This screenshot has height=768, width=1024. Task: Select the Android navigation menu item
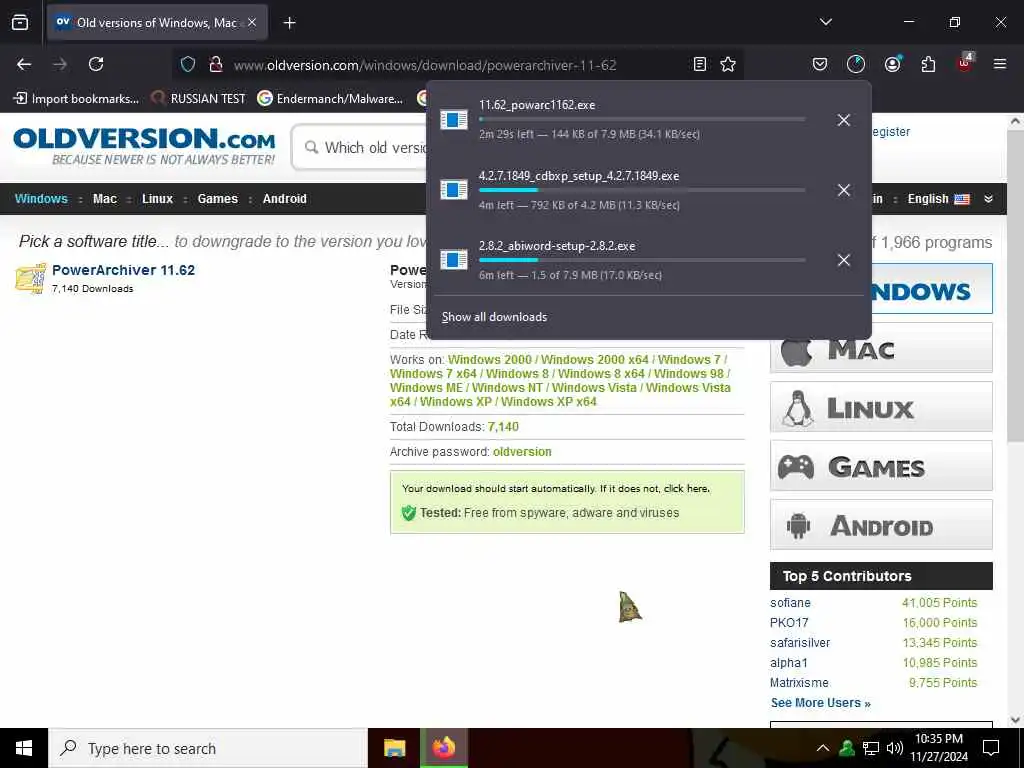(x=285, y=199)
